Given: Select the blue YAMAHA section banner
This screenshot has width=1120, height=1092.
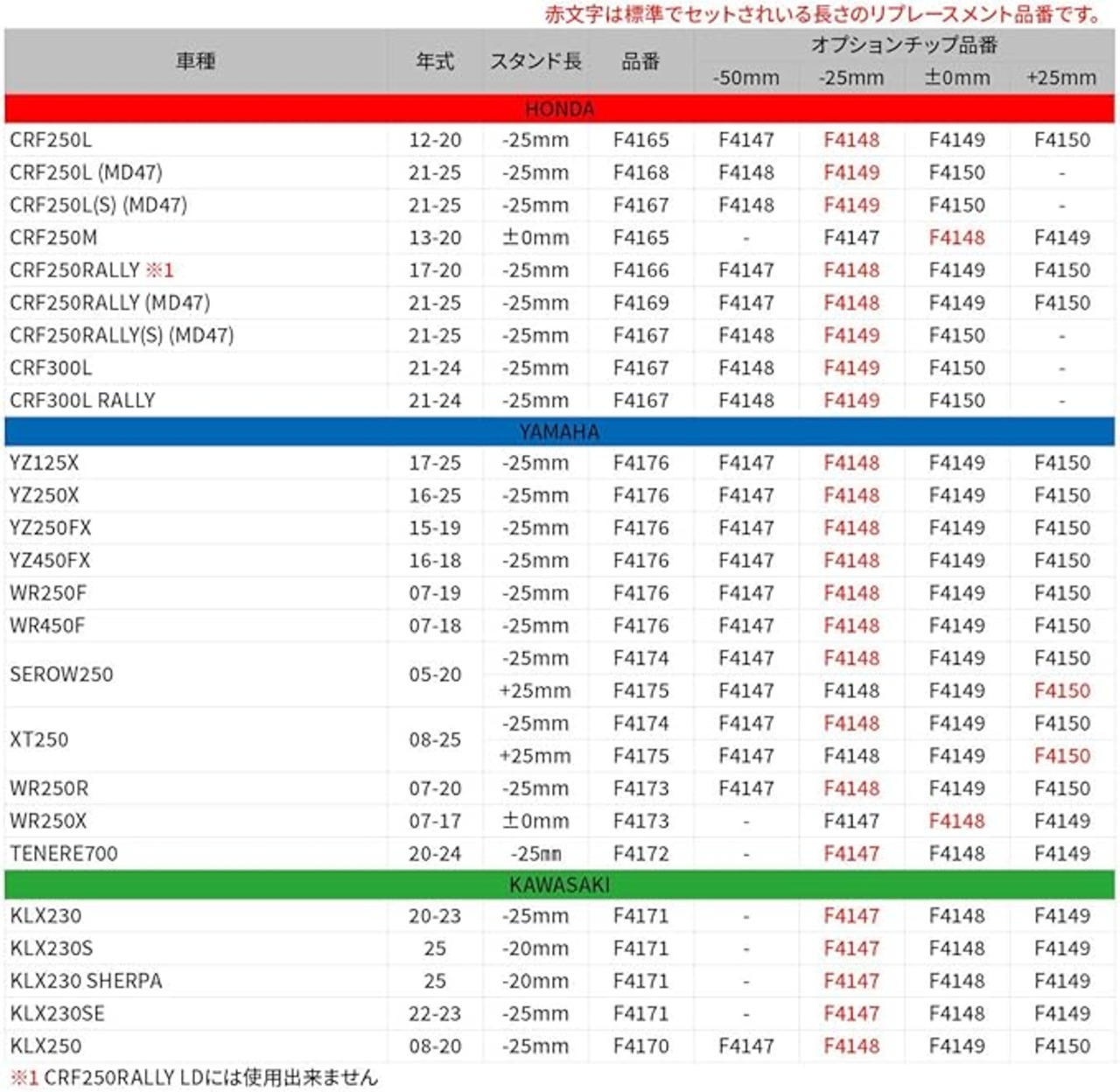Looking at the screenshot, I should tap(560, 431).
